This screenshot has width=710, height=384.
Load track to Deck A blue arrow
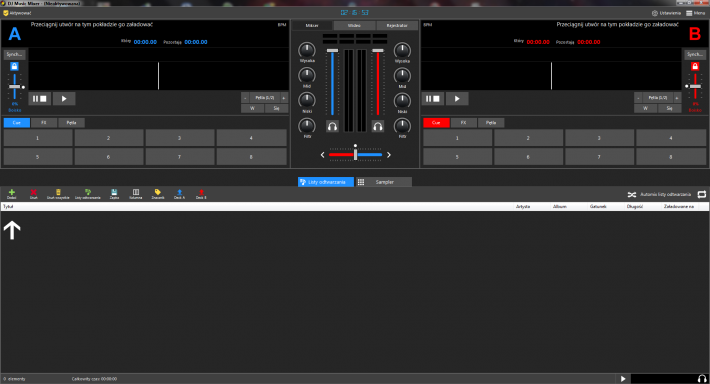click(179, 194)
